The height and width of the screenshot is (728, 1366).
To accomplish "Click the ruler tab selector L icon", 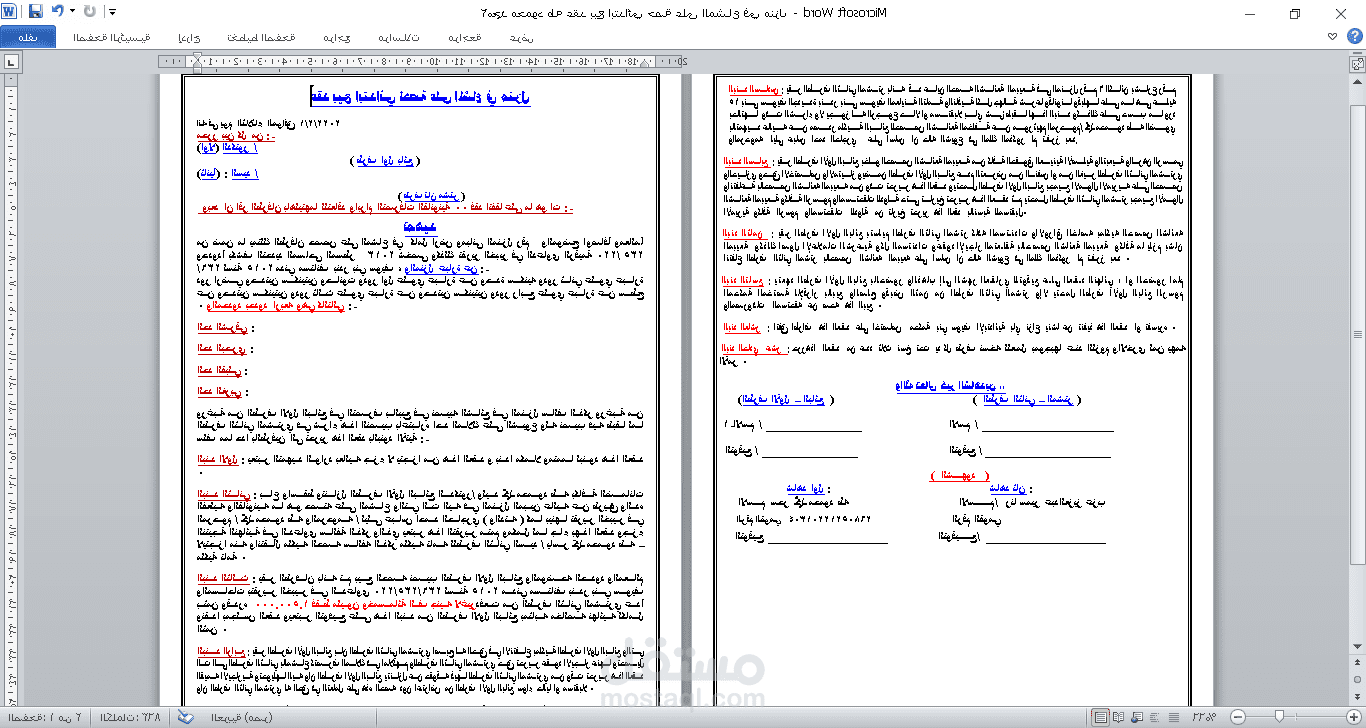I will tap(10, 62).
